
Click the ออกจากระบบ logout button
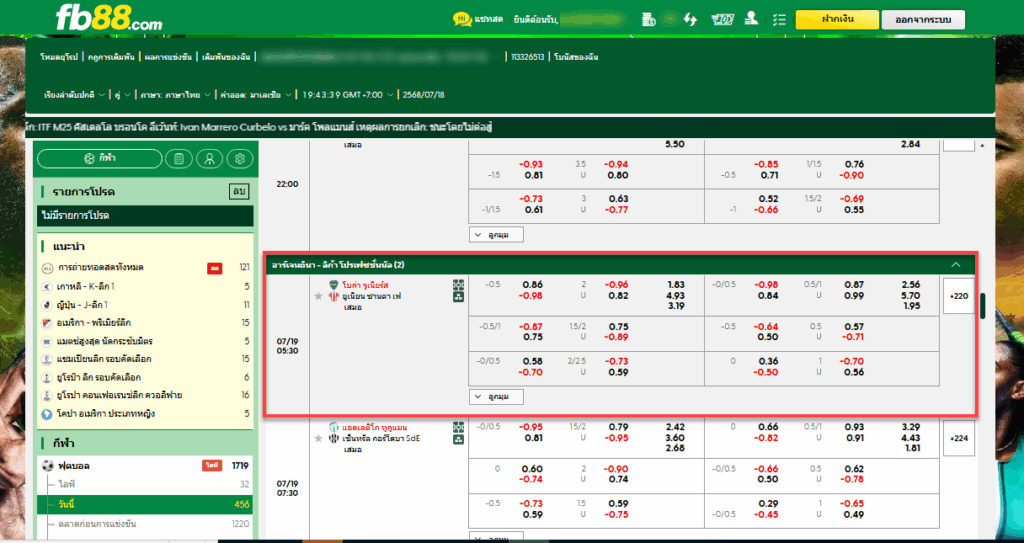(923, 20)
